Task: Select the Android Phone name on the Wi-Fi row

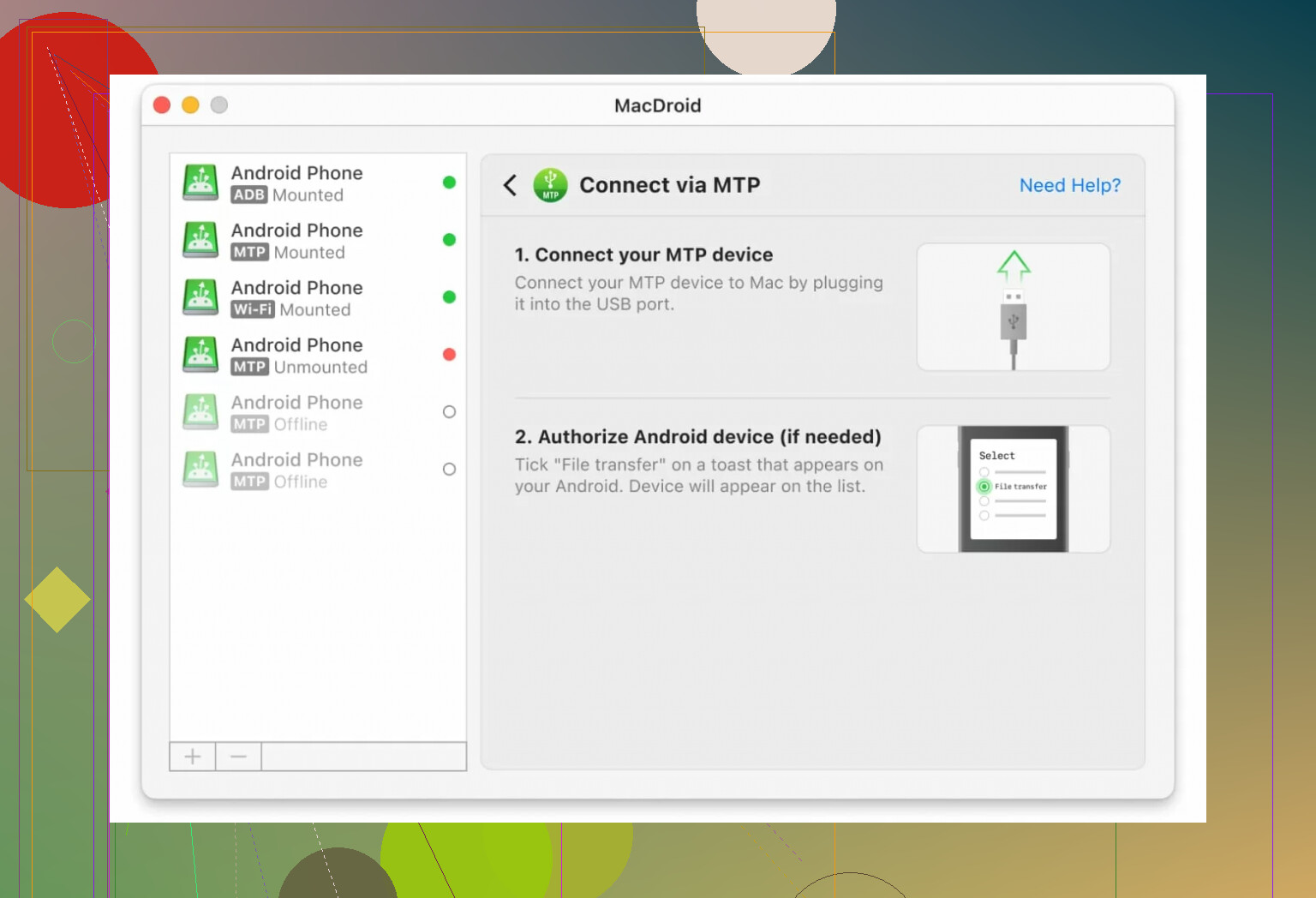Action: pos(297,288)
